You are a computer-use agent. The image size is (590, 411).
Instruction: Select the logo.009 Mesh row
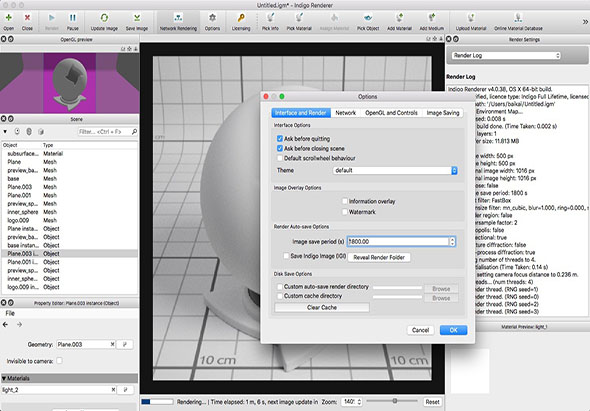[x=70, y=220]
